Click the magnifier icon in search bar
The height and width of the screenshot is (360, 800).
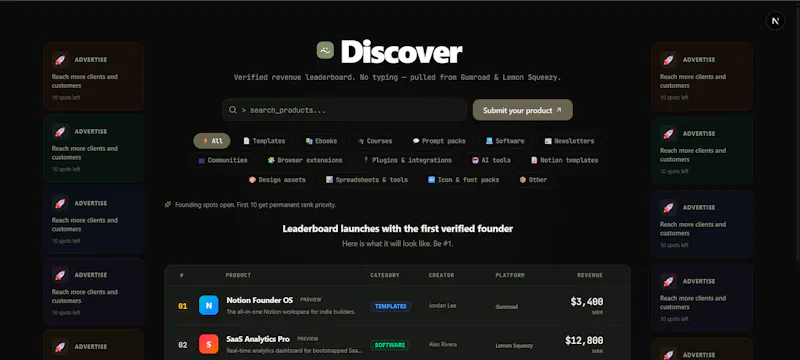coord(233,110)
